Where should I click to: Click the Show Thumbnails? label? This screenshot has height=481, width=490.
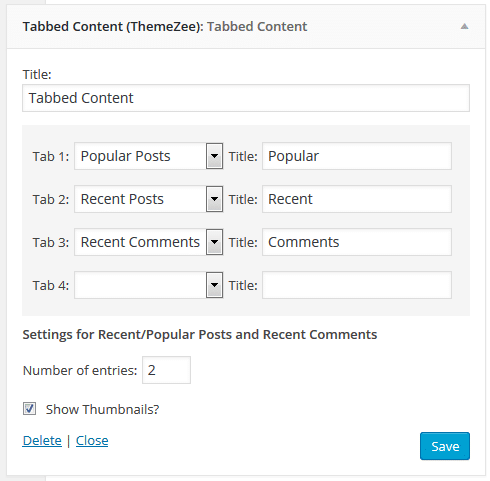[102, 409]
